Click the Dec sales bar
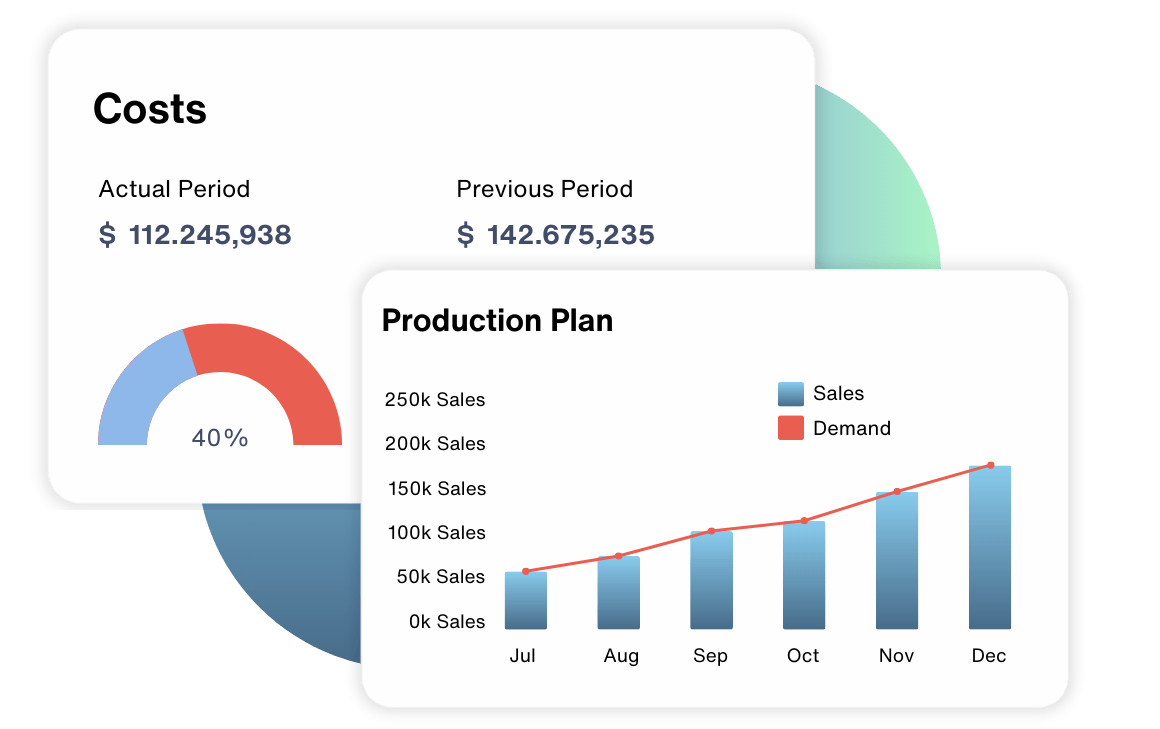 [990, 548]
